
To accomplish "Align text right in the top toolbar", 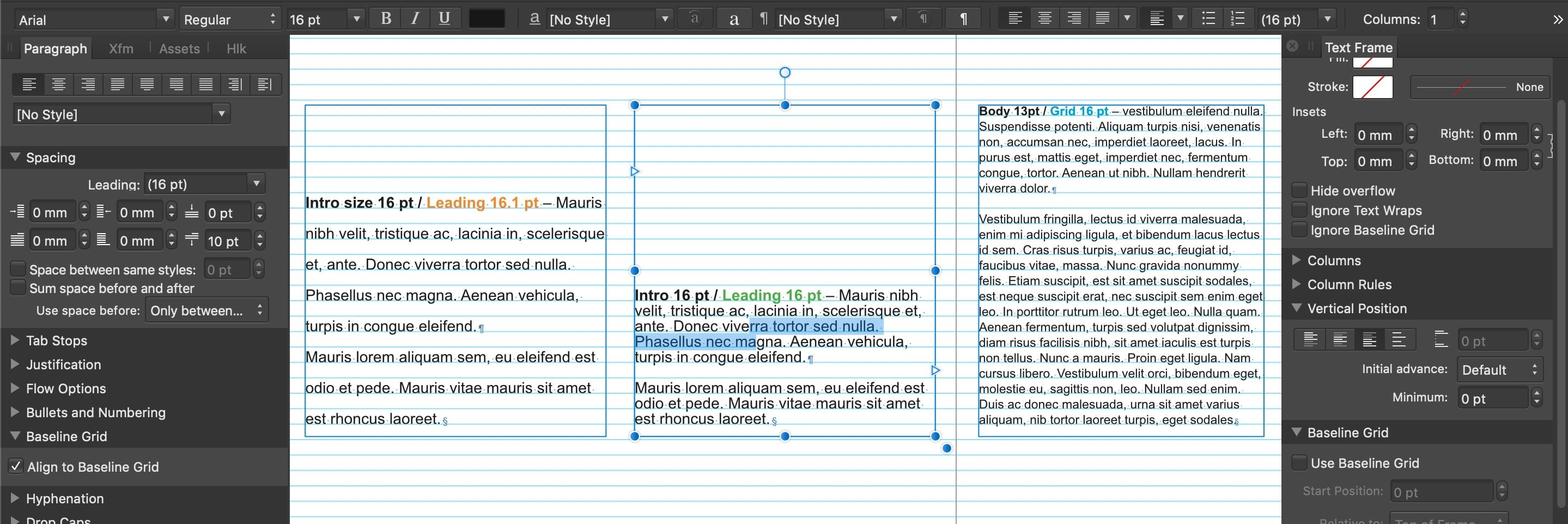I will [1074, 19].
